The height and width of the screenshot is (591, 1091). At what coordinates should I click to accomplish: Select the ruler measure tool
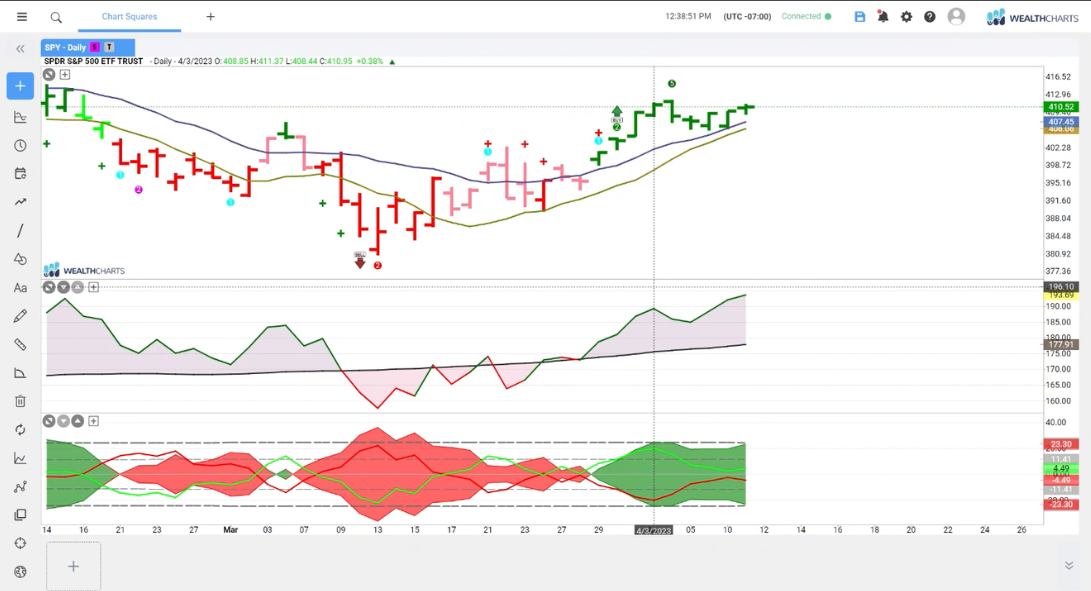(x=20, y=345)
